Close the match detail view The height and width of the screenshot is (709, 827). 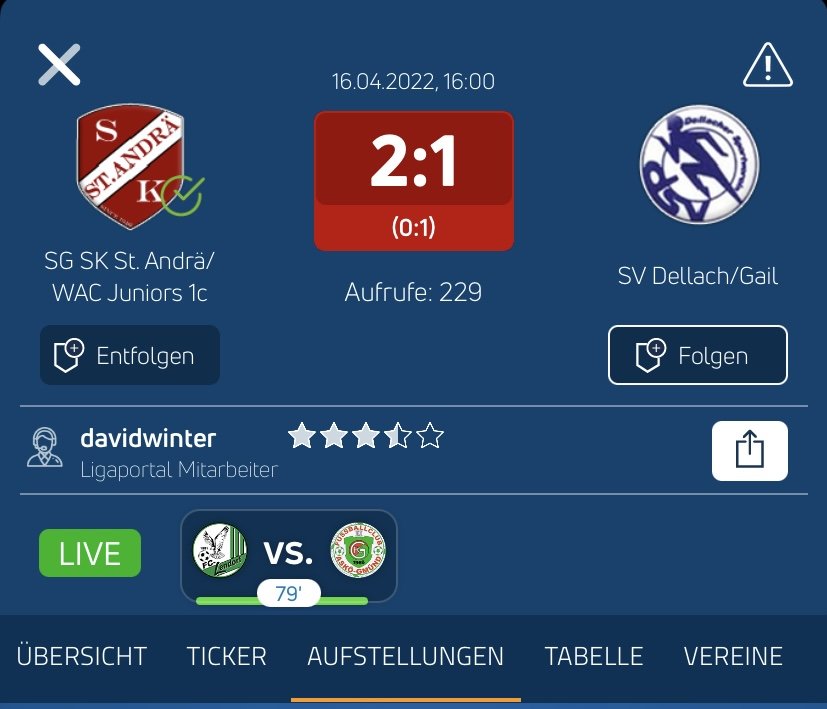pyautogui.click(x=59, y=64)
